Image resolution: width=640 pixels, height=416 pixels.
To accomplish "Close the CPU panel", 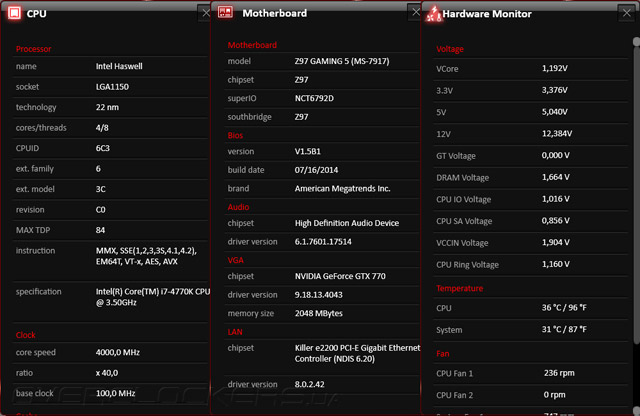I will coord(205,13).
